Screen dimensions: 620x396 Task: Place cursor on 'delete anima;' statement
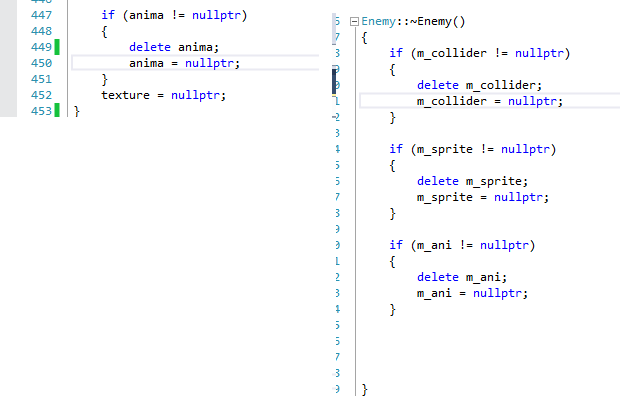pyautogui.click(x=174, y=47)
